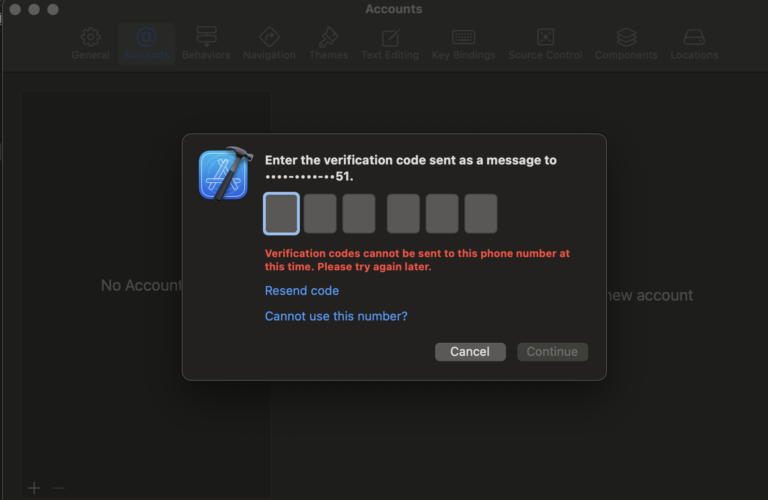Select the Accounts preferences tab
768x500 pixels.
[146, 43]
